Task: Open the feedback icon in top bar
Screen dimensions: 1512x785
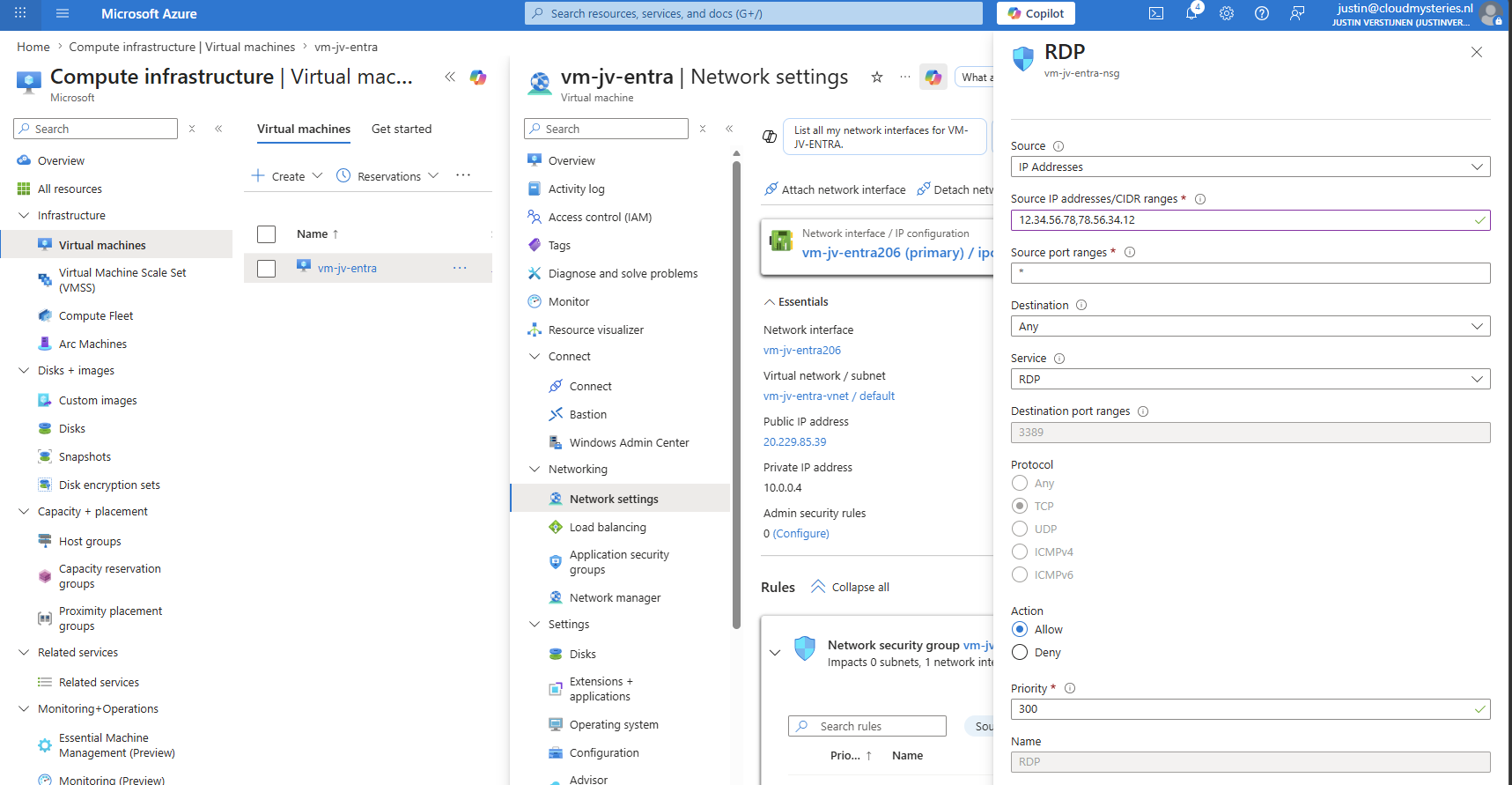Action: point(1297,13)
